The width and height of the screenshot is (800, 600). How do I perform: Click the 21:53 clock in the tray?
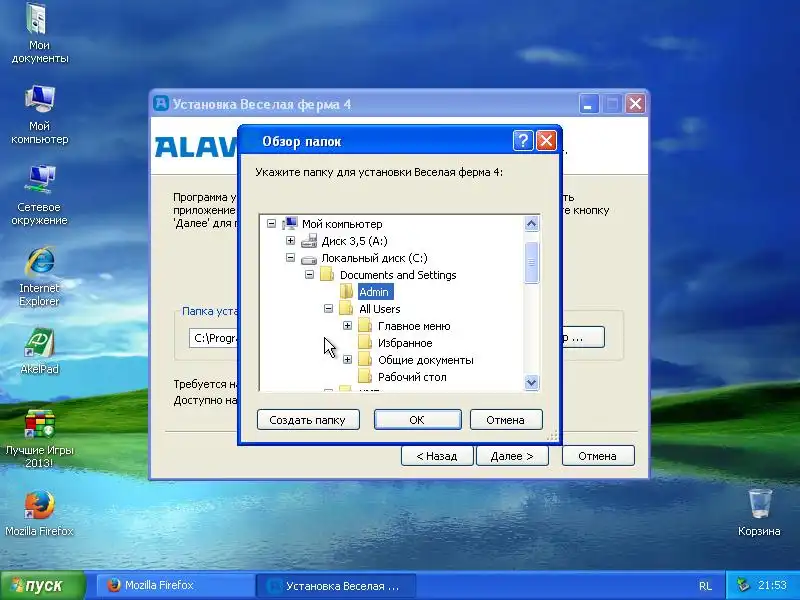pos(772,585)
